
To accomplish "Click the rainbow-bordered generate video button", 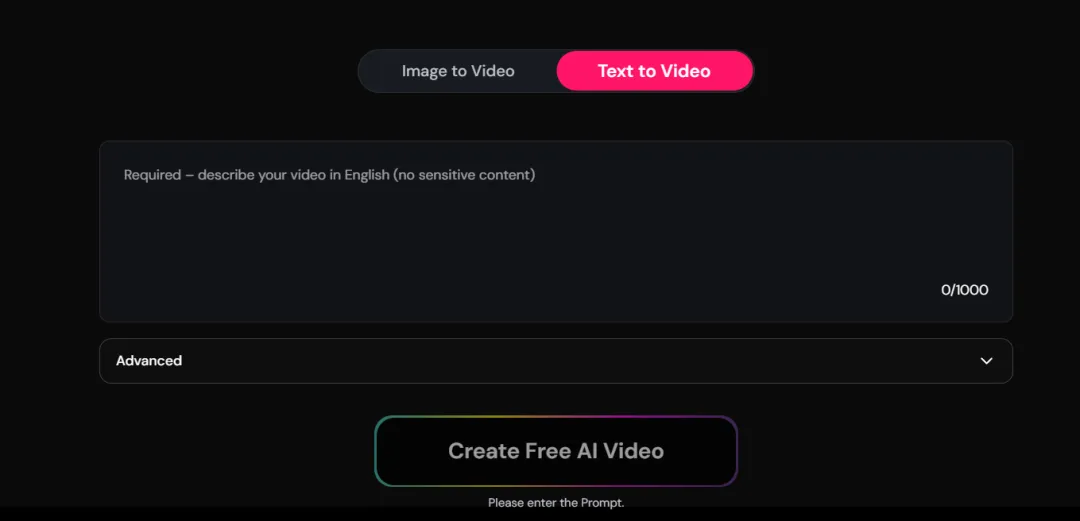I will 556,451.
